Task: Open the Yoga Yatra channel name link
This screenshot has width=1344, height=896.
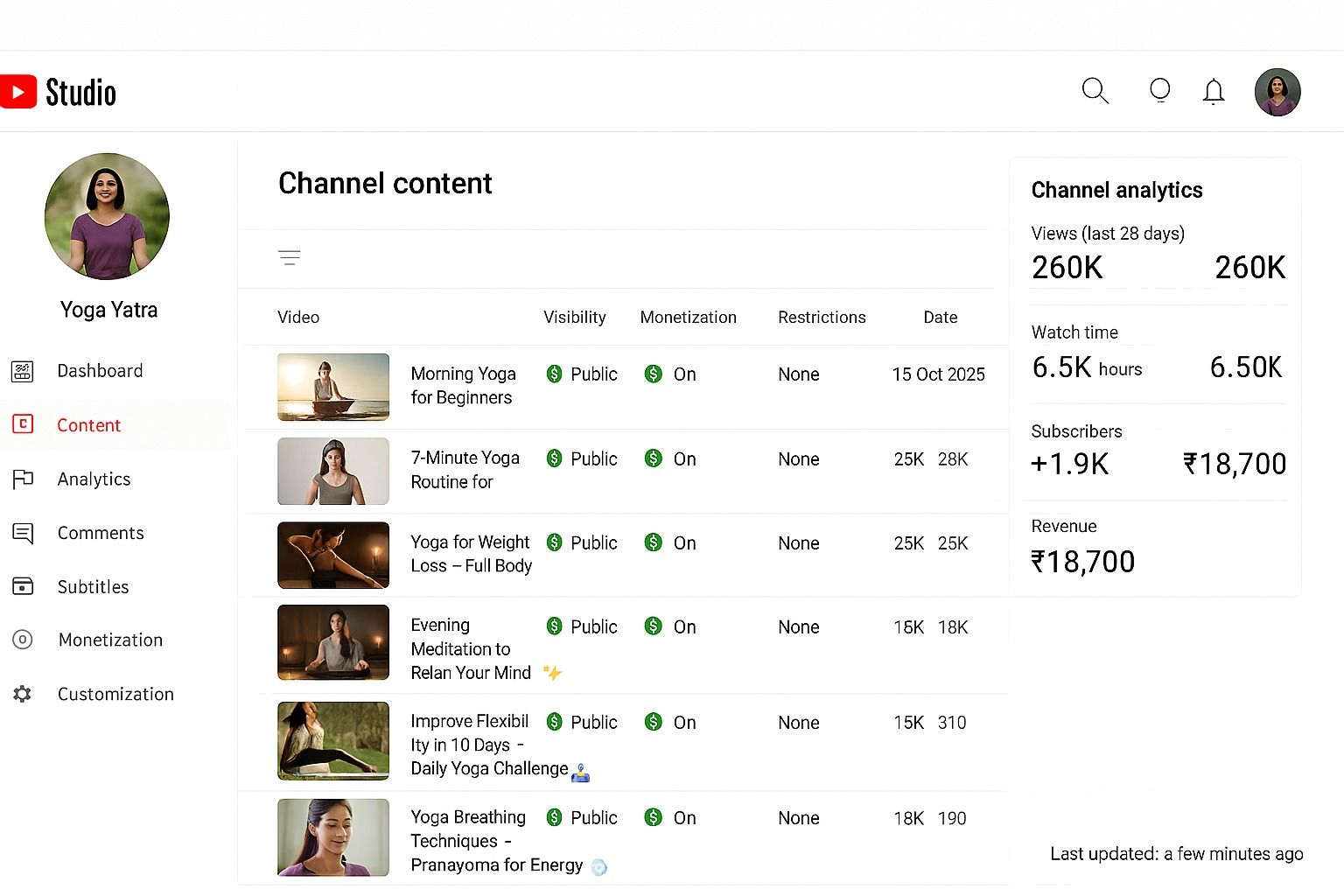Action: [108, 309]
